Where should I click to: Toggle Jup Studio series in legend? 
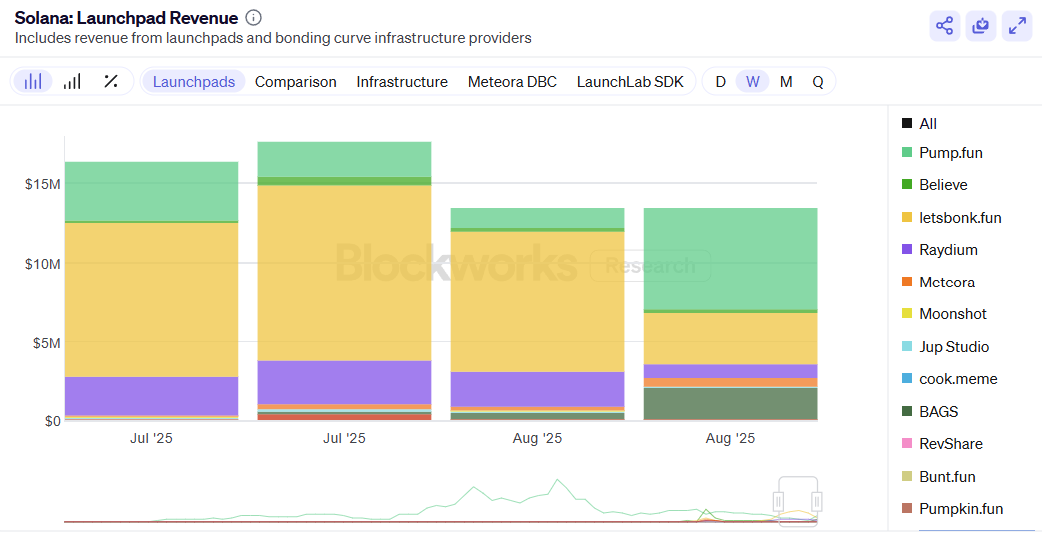[x=945, y=347]
